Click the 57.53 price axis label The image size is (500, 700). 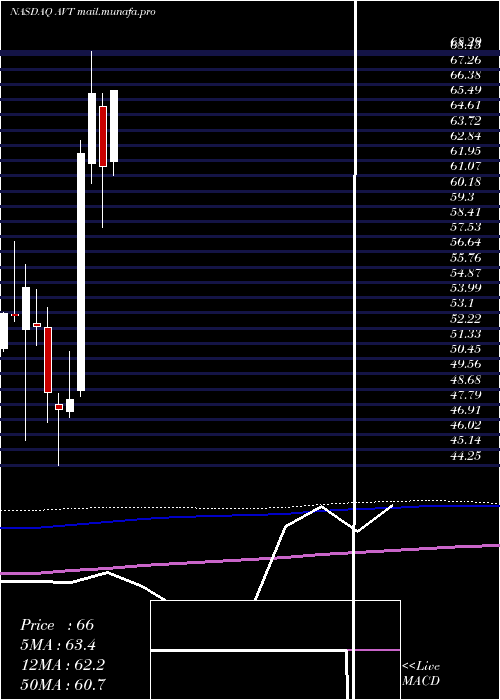(x=466, y=227)
